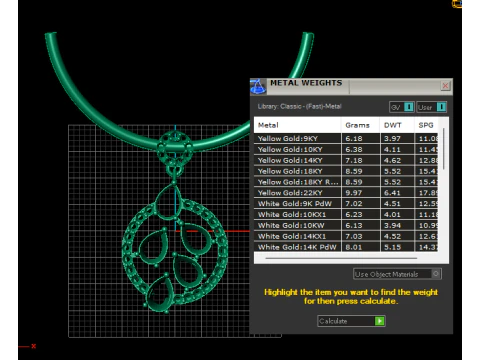Select the Yellow Gold:18KY row

coord(346,171)
